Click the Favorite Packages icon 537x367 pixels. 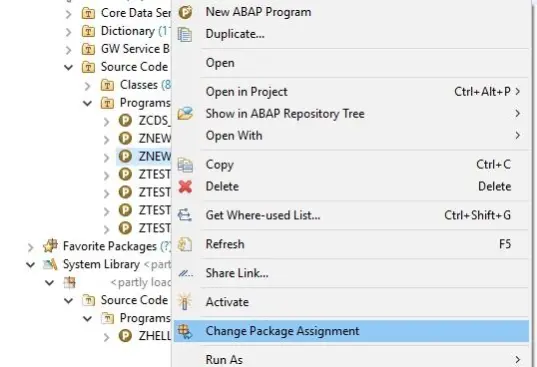point(50,246)
